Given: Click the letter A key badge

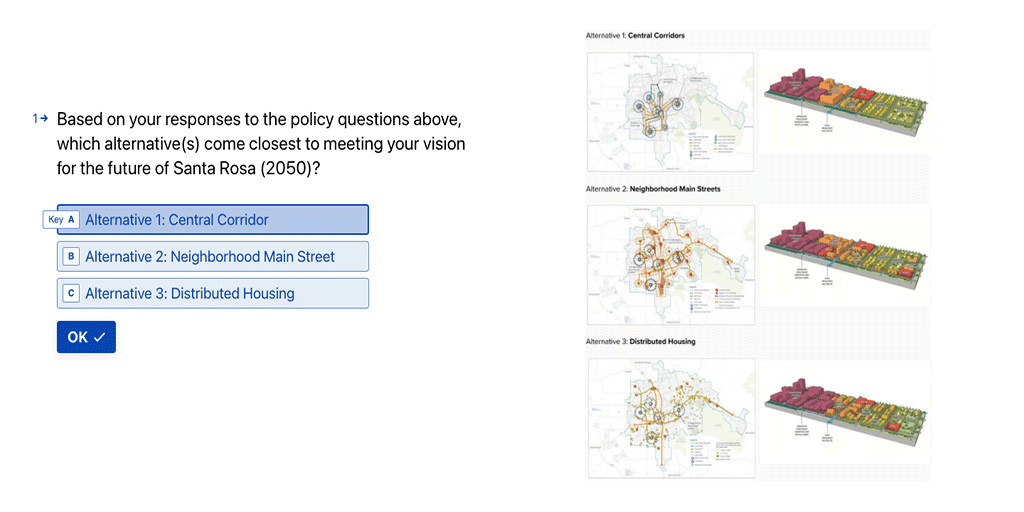Looking at the screenshot, I should (x=71, y=220).
